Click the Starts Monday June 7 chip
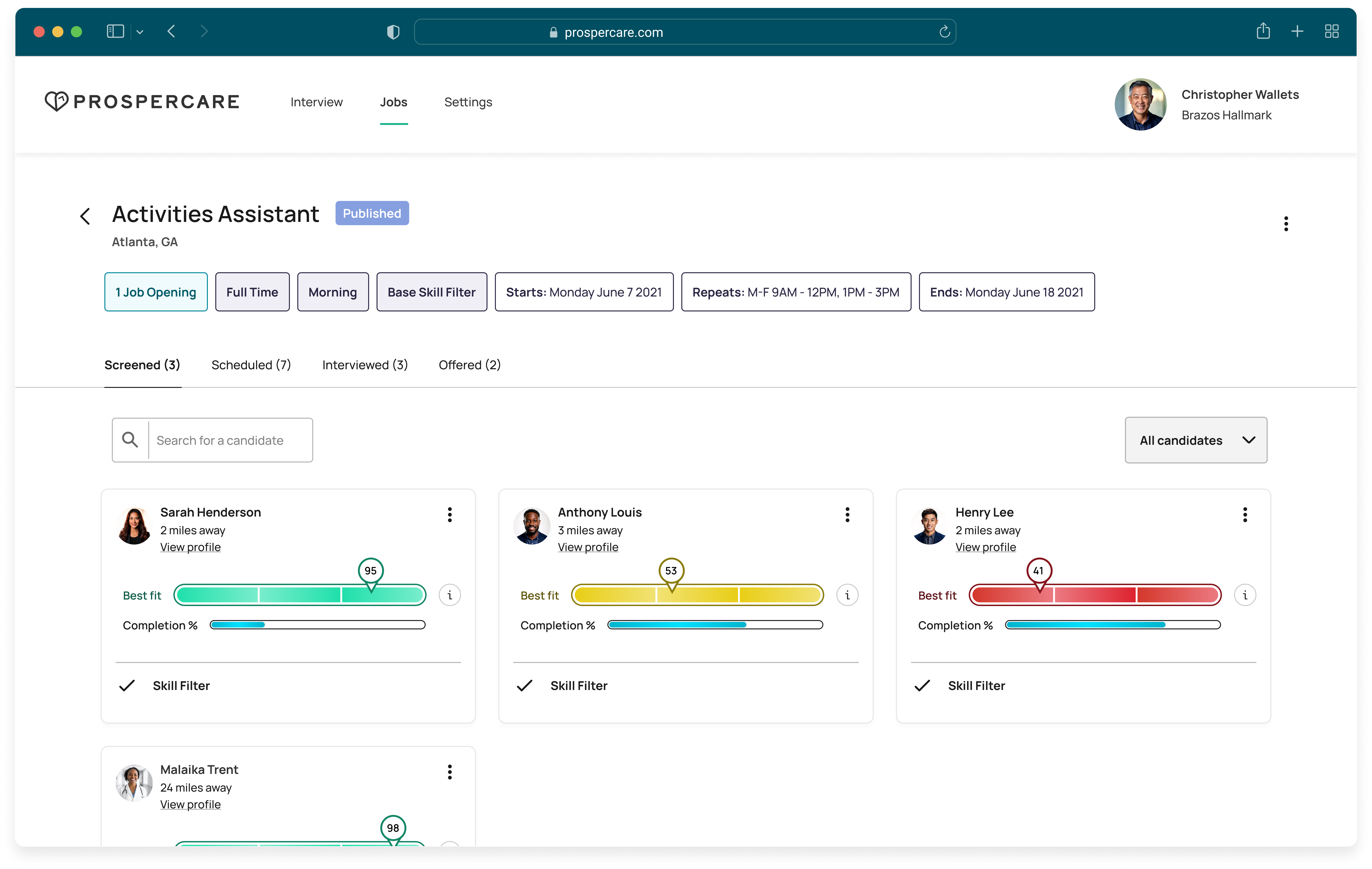This screenshot has height=869, width=1372. tap(584, 292)
